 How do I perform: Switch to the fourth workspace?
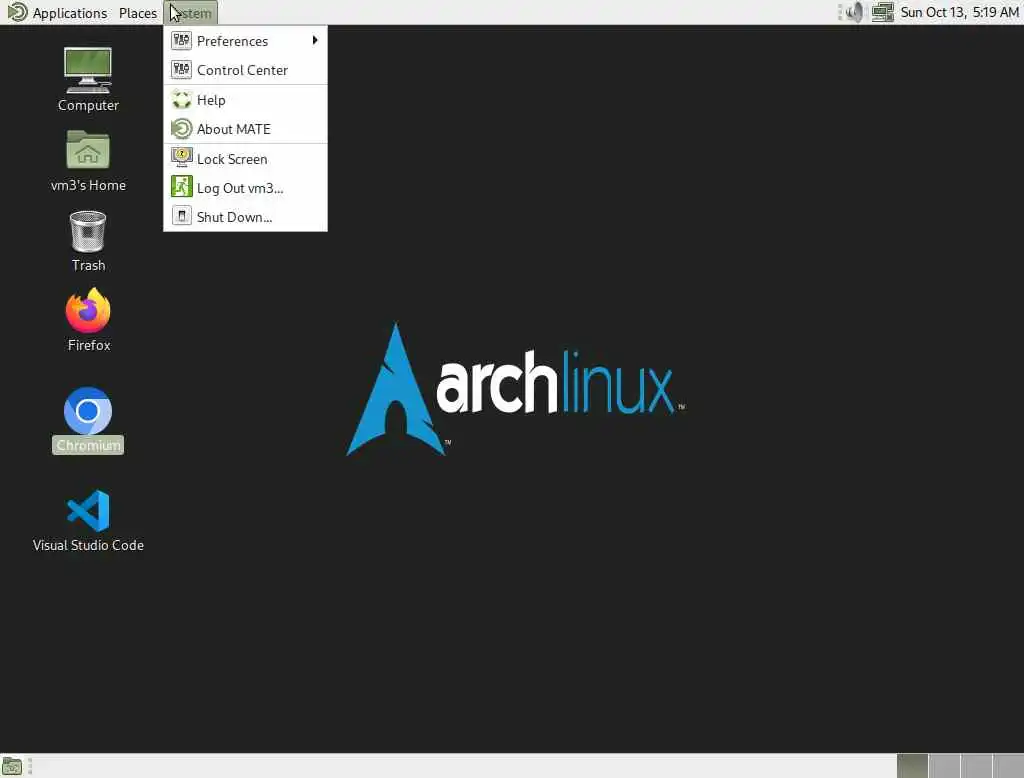click(x=1008, y=766)
